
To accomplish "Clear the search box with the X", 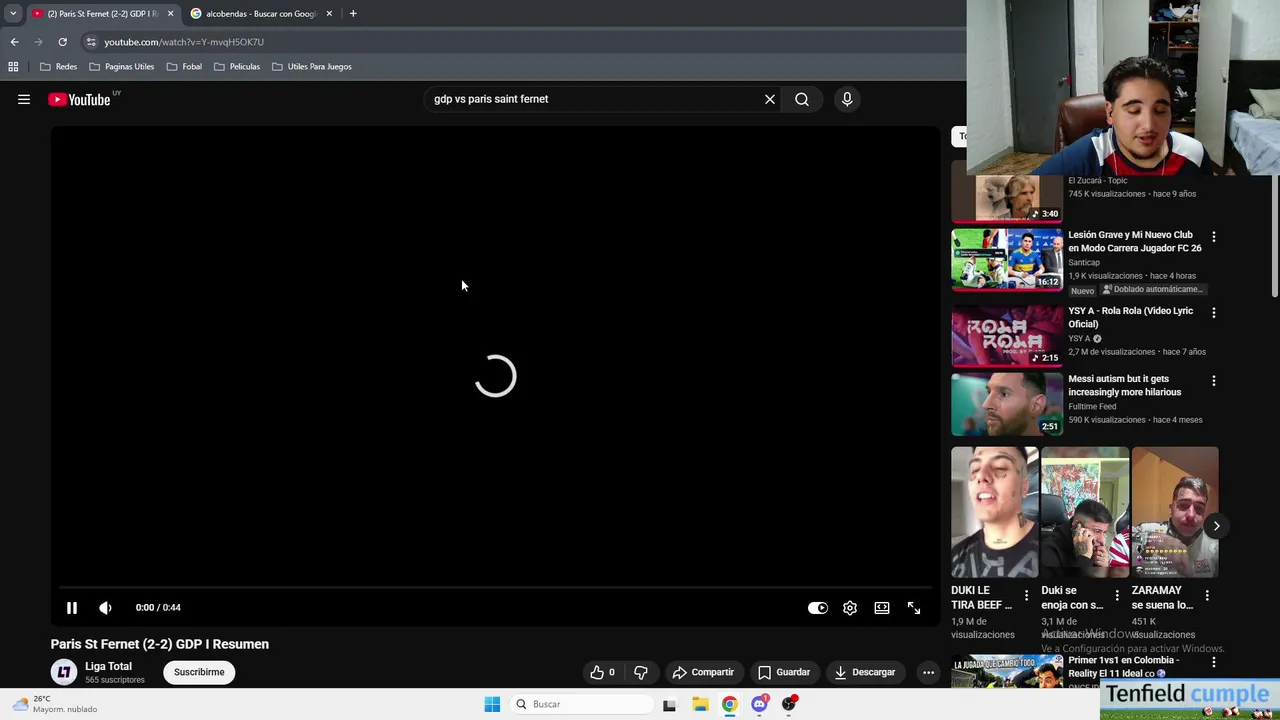I will tap(770, 99).
